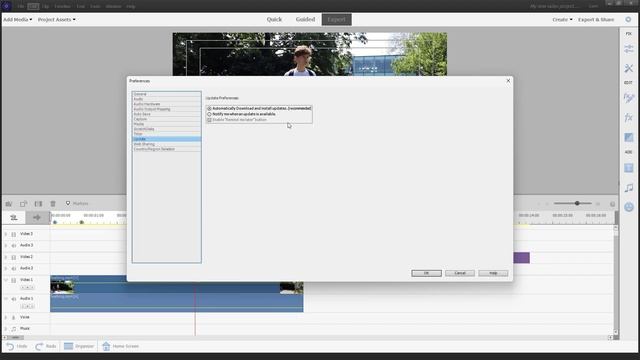The height and width of the screenshot is (360, 640).
Task: Switch to the arrow mode toggle beside timeline ruler
Action: [37, 218]
